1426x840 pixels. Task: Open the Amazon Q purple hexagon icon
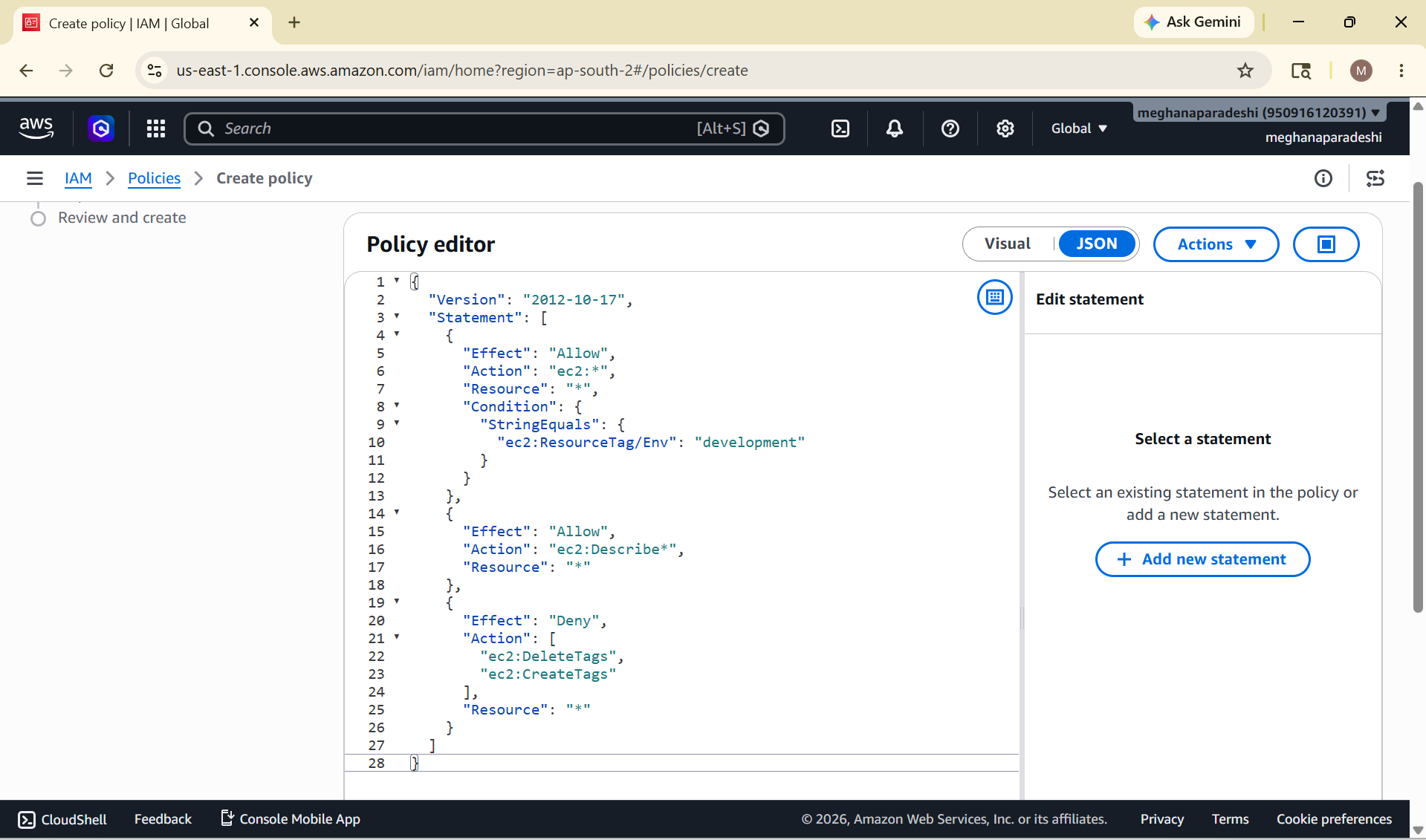[101, 128]
